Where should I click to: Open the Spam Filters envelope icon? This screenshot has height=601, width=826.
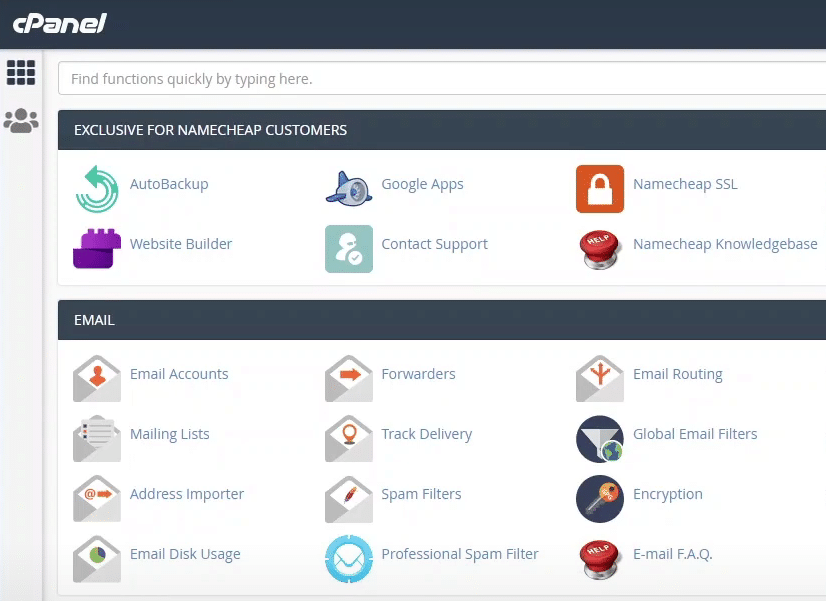tap(349, 499)
